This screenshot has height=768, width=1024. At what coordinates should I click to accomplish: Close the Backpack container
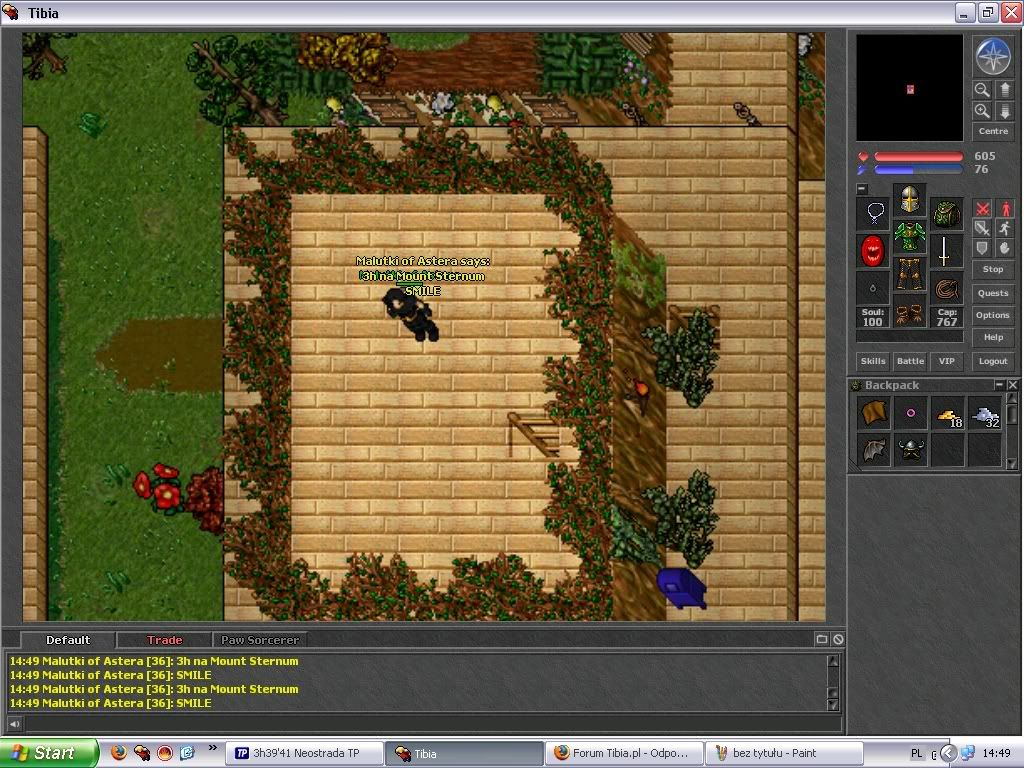coord(1012,385)
